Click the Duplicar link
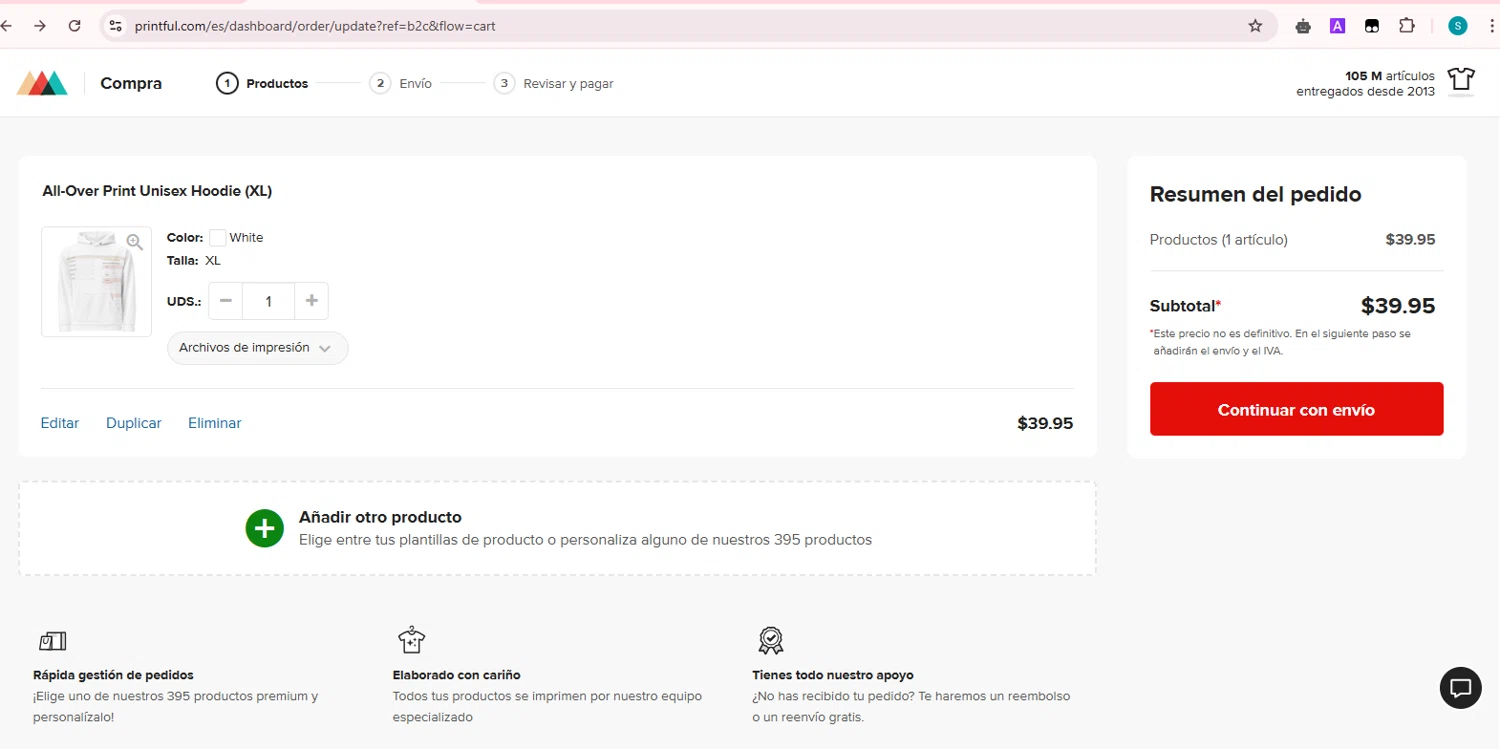This screenshot has width=1500, height=749. [134, 423]
